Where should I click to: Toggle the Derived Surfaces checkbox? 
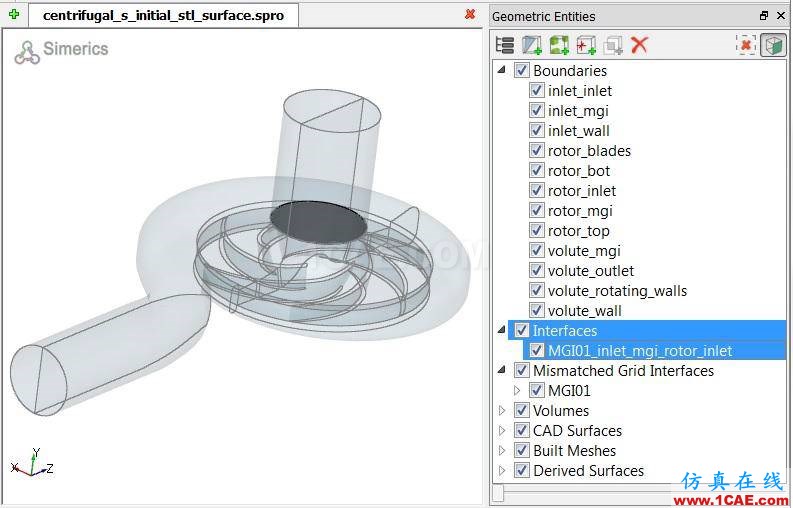(x=521, y=471)
